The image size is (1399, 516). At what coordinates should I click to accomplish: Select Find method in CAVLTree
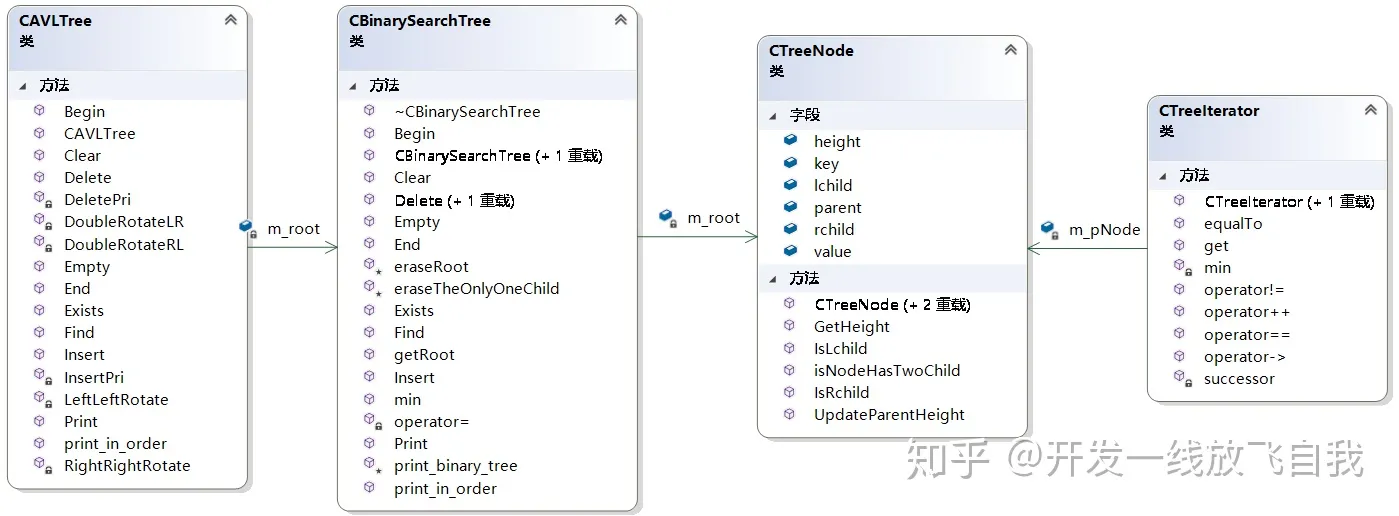pos(79,332)
